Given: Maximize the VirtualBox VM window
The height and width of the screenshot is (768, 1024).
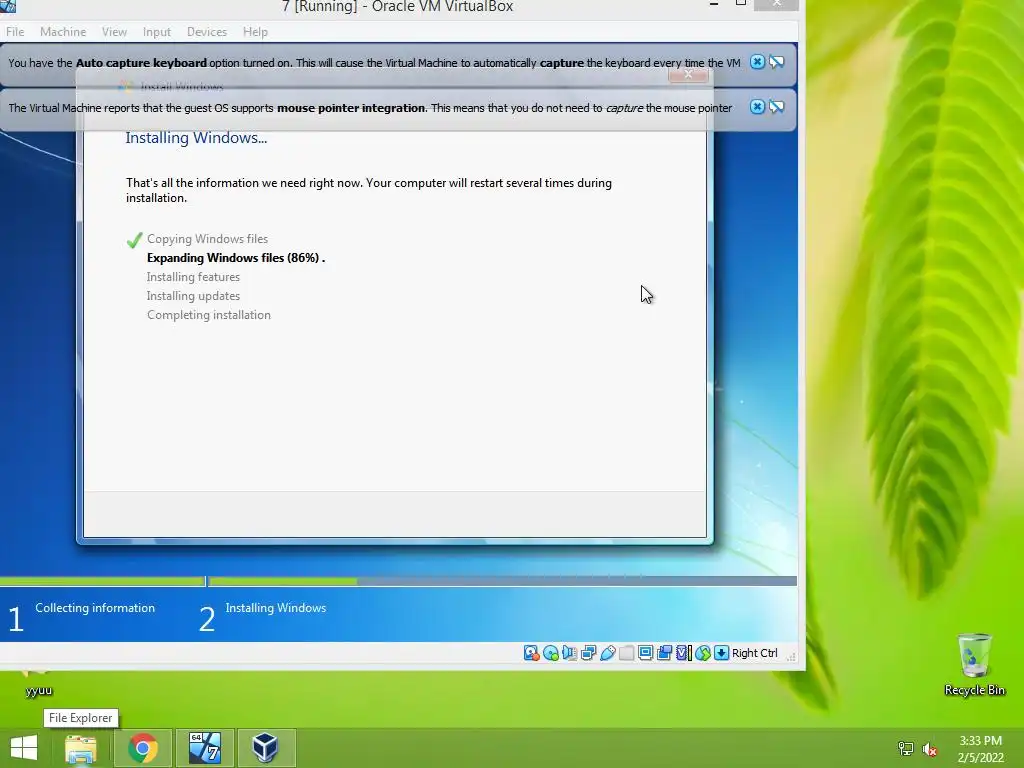Looking at the screenshot, I should tap(741, 4).
